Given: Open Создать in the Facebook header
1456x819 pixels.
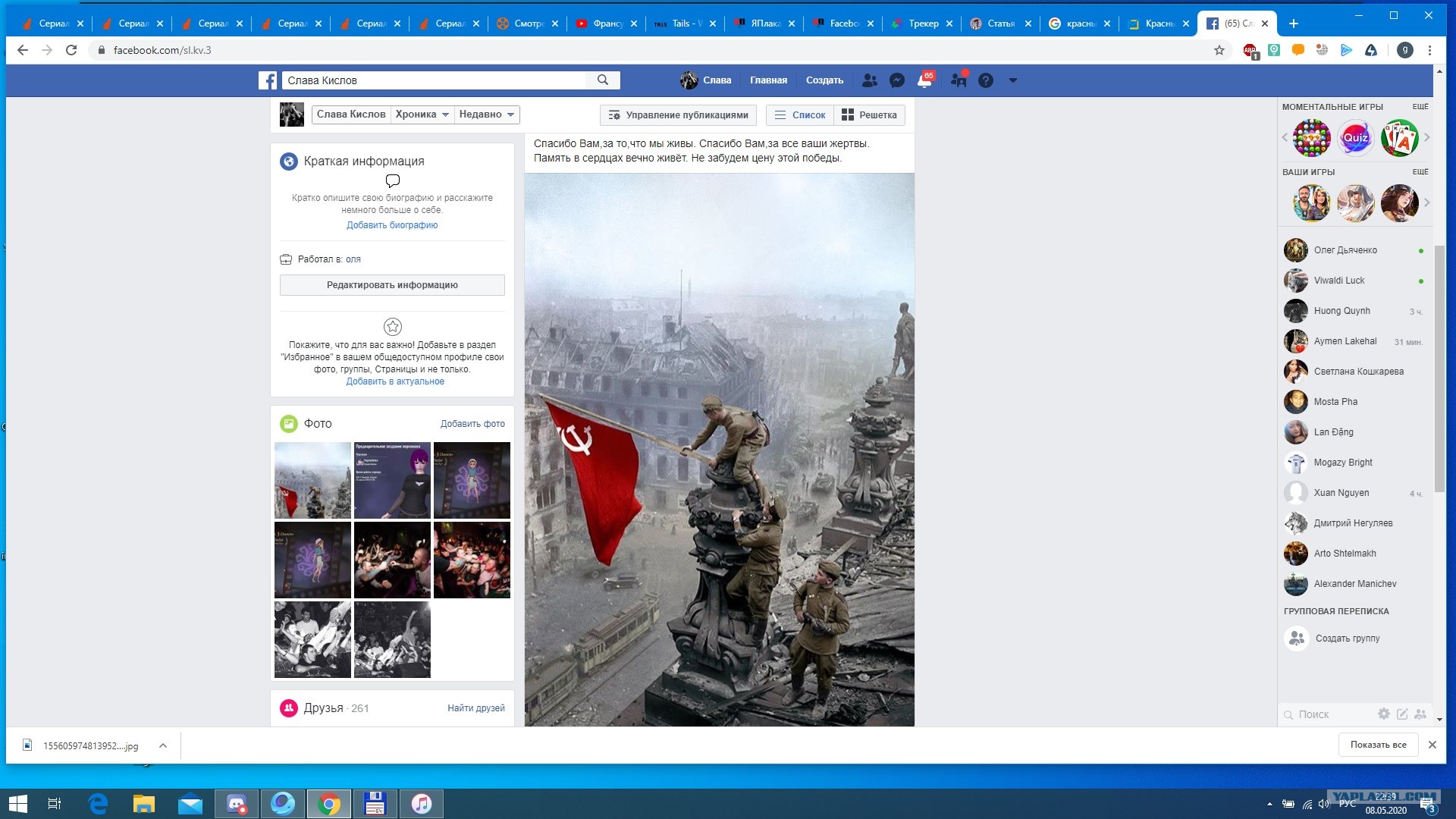Looking at the screenshot, I should (824, 80).
